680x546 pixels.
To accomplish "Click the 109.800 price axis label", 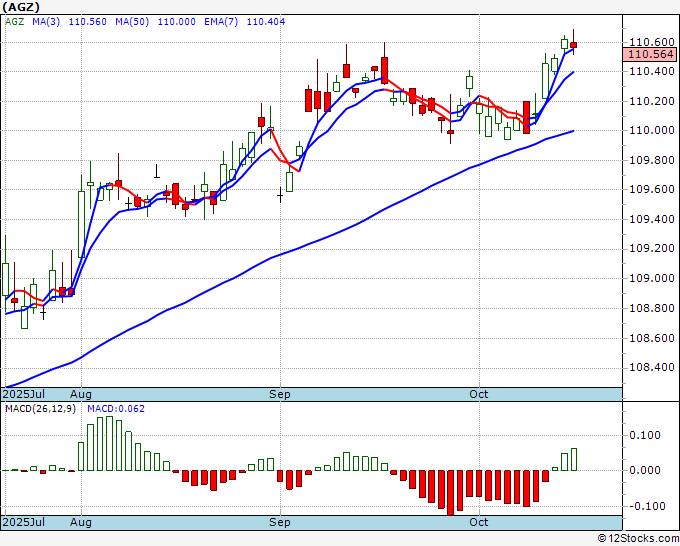I will click(x=652, y=160).
